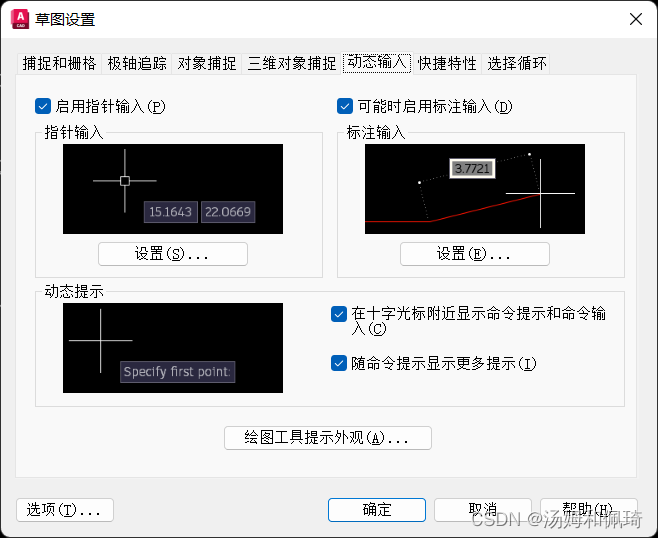Click the AutoCAD app icon in the title bar
This screenshot has height=538, width=658.
(20, 19)
